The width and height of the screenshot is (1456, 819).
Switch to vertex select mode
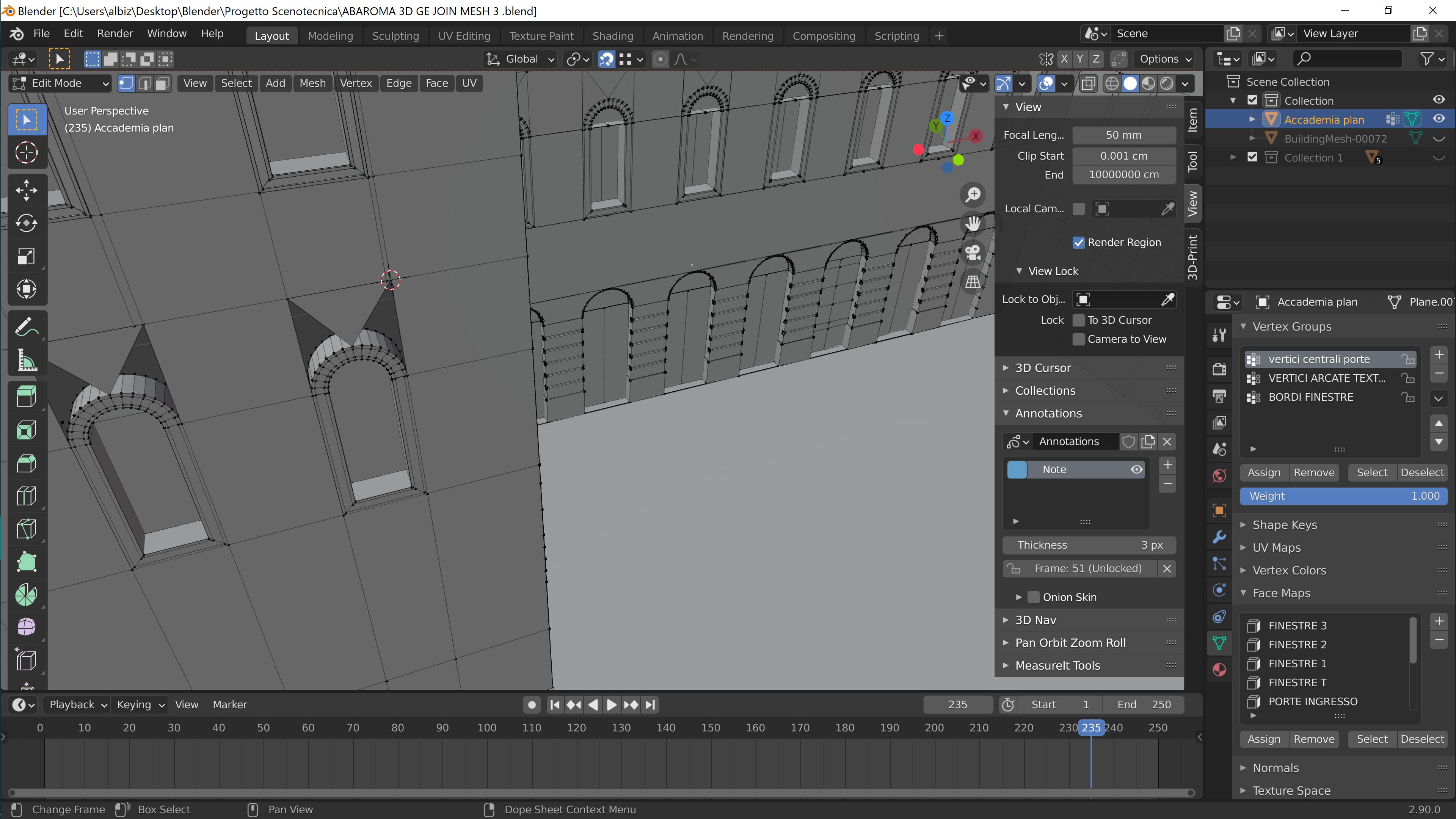[126, 84]
